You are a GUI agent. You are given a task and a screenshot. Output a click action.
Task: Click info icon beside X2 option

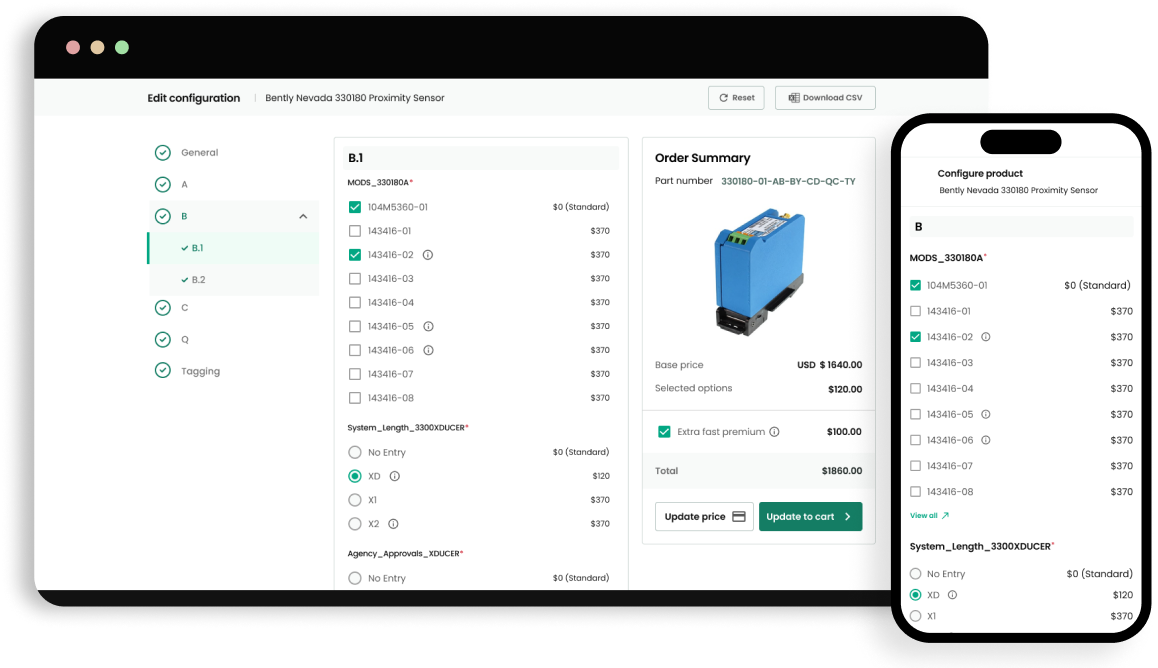[x=394, y=524]
